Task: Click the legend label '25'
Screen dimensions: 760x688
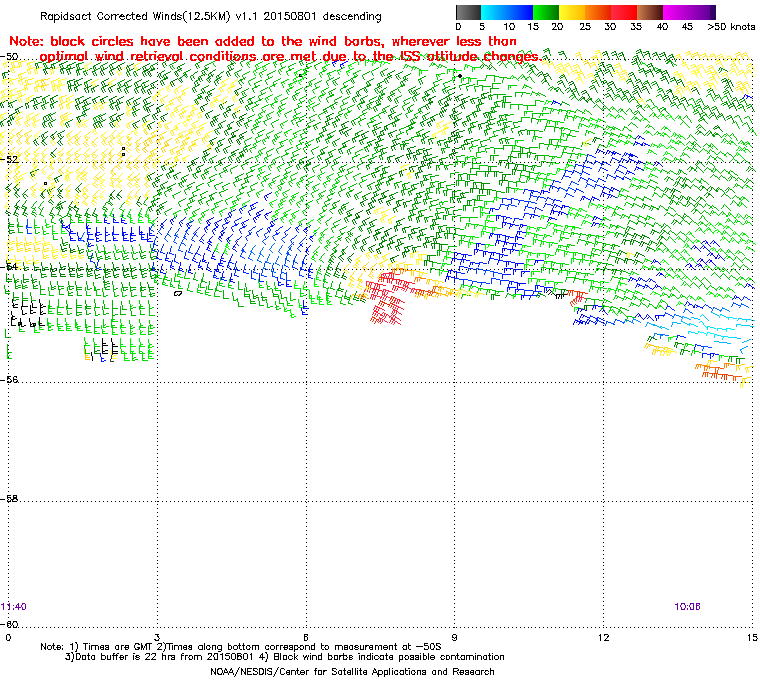Action: point(585,27)
